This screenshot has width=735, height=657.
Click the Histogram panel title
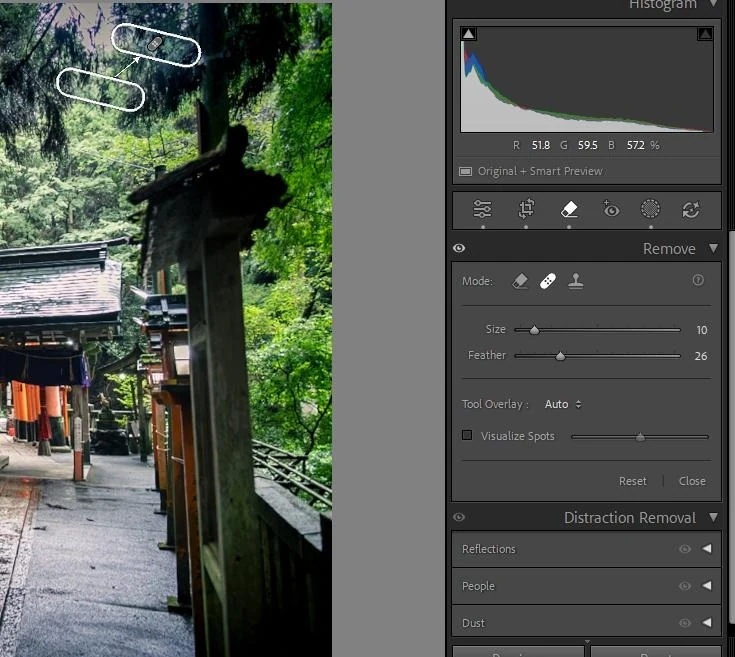(662, 4)
